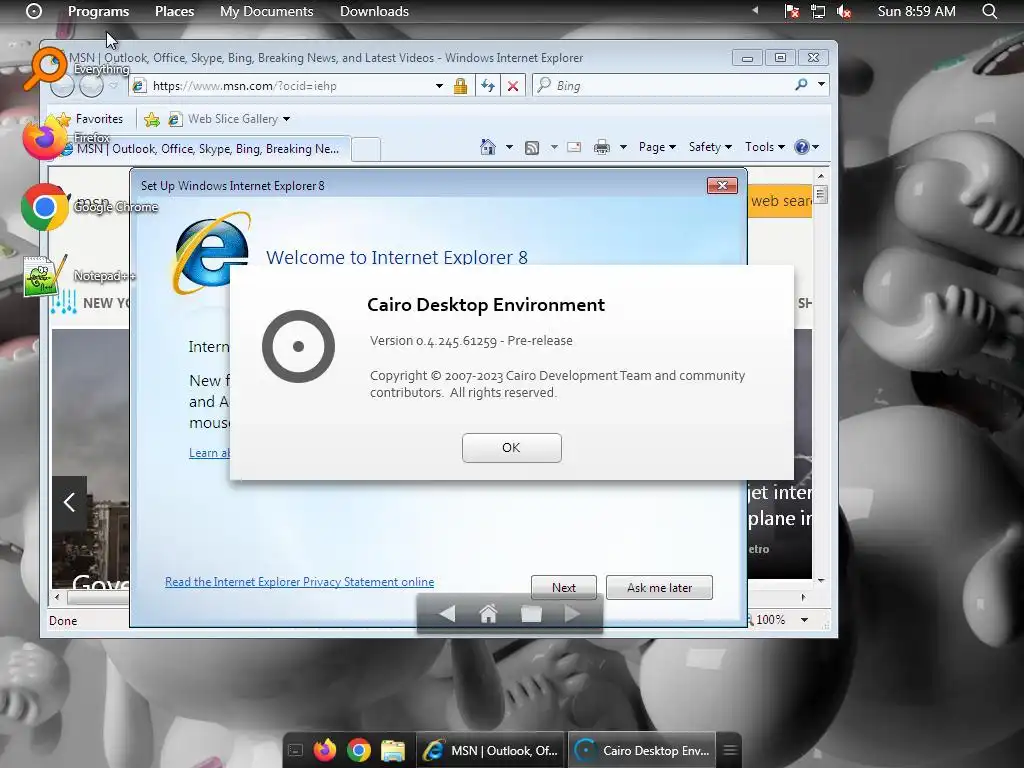Open the Page menu in IE
The width and height of the screenshot is (1024, 768).
[657, 147]
